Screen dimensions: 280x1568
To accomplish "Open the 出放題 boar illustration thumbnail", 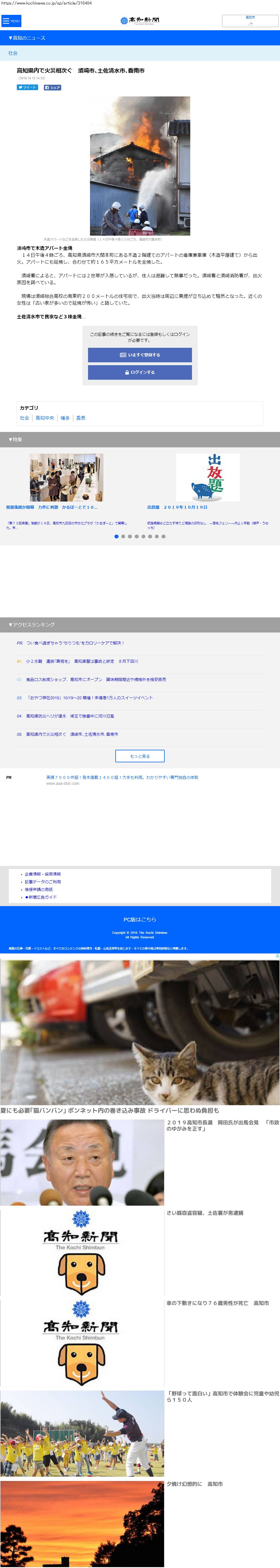I will [208, 478].
